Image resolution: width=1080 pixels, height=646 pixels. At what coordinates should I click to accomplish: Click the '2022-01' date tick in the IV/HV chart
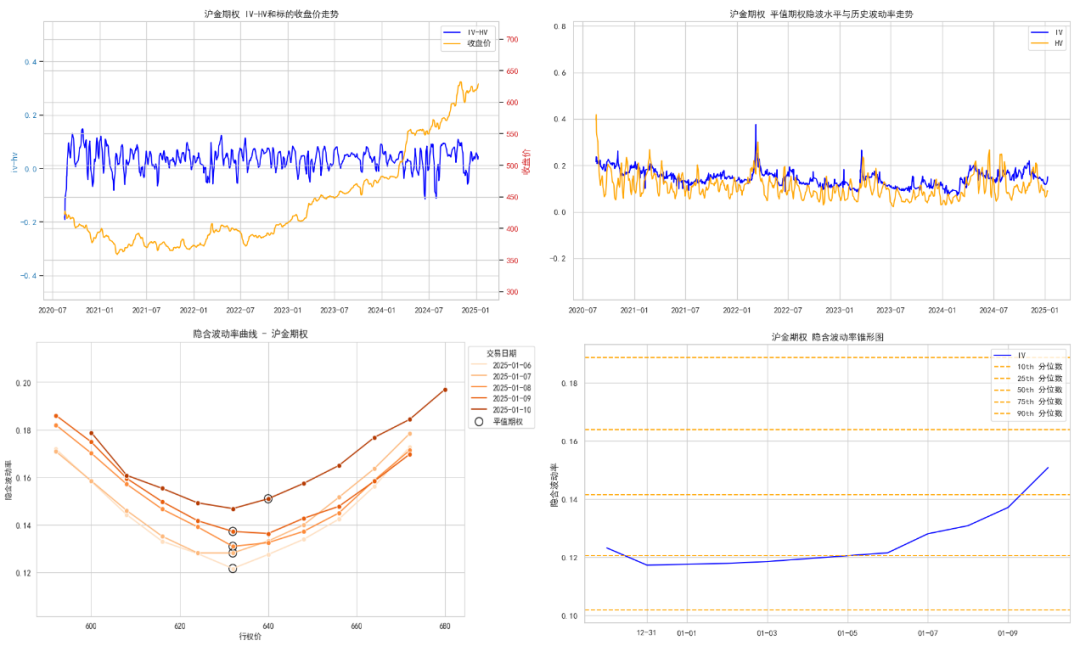point(736,310)
